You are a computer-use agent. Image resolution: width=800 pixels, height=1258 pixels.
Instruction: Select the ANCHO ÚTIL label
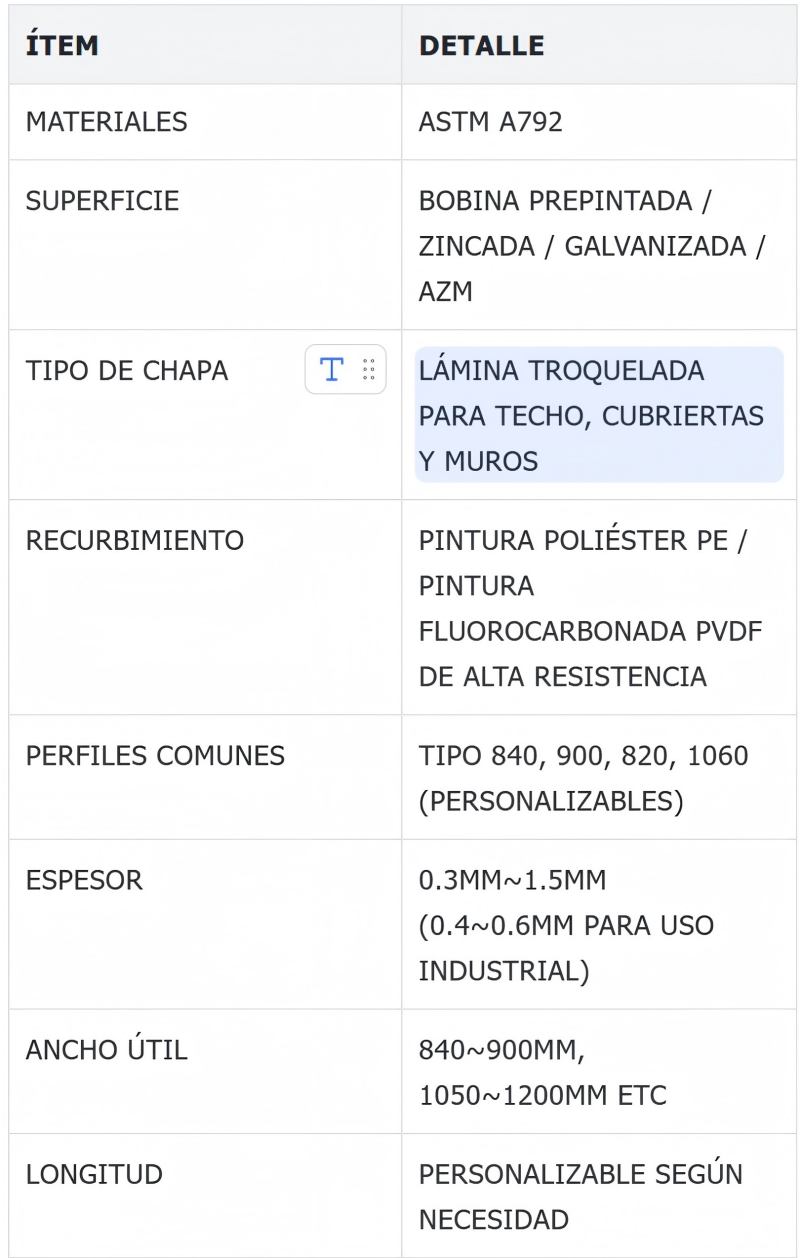(x=106, y=1050)
